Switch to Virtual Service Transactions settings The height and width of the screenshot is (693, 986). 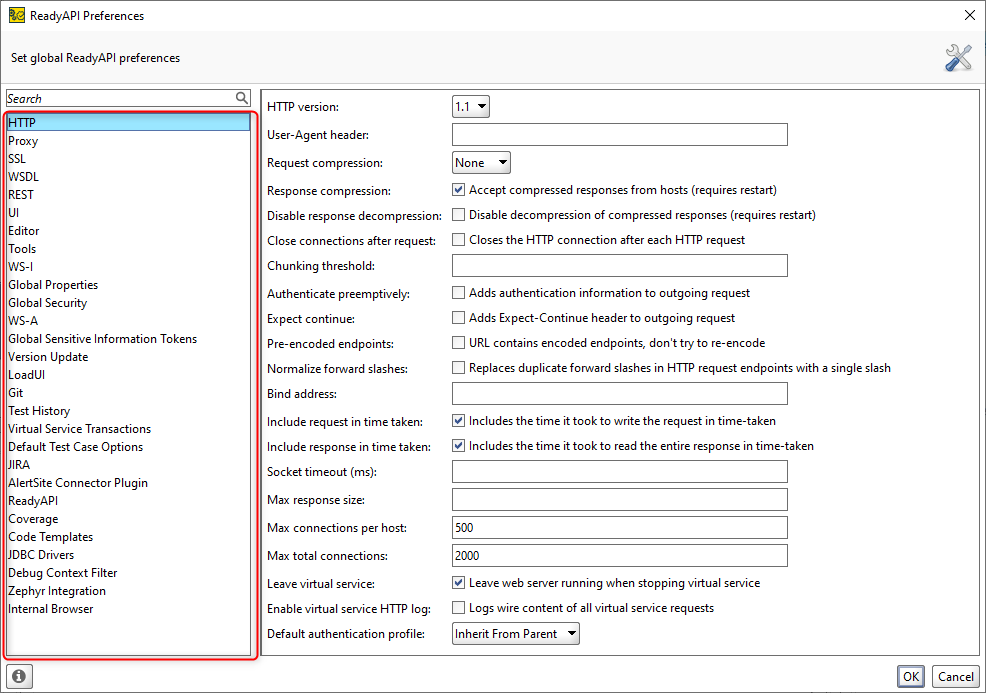(79, 429)
